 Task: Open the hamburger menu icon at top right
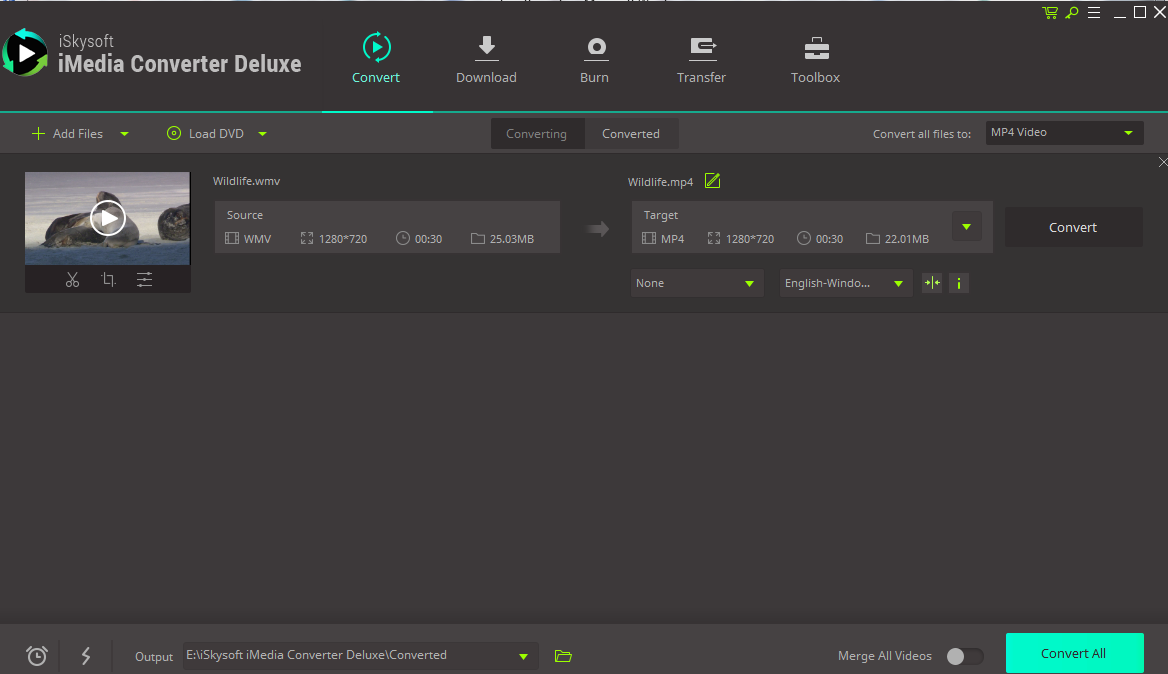pos(1093,12)
